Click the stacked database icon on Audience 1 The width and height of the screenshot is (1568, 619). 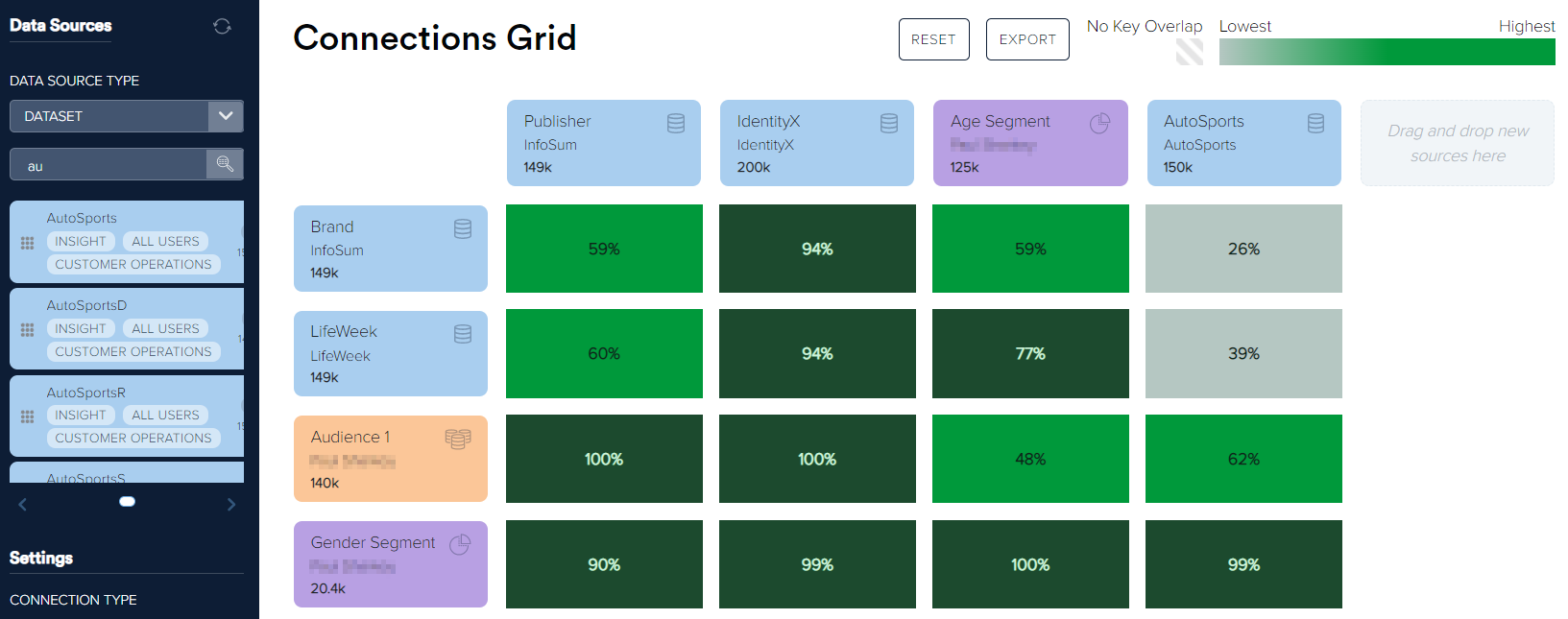point(458,439)
